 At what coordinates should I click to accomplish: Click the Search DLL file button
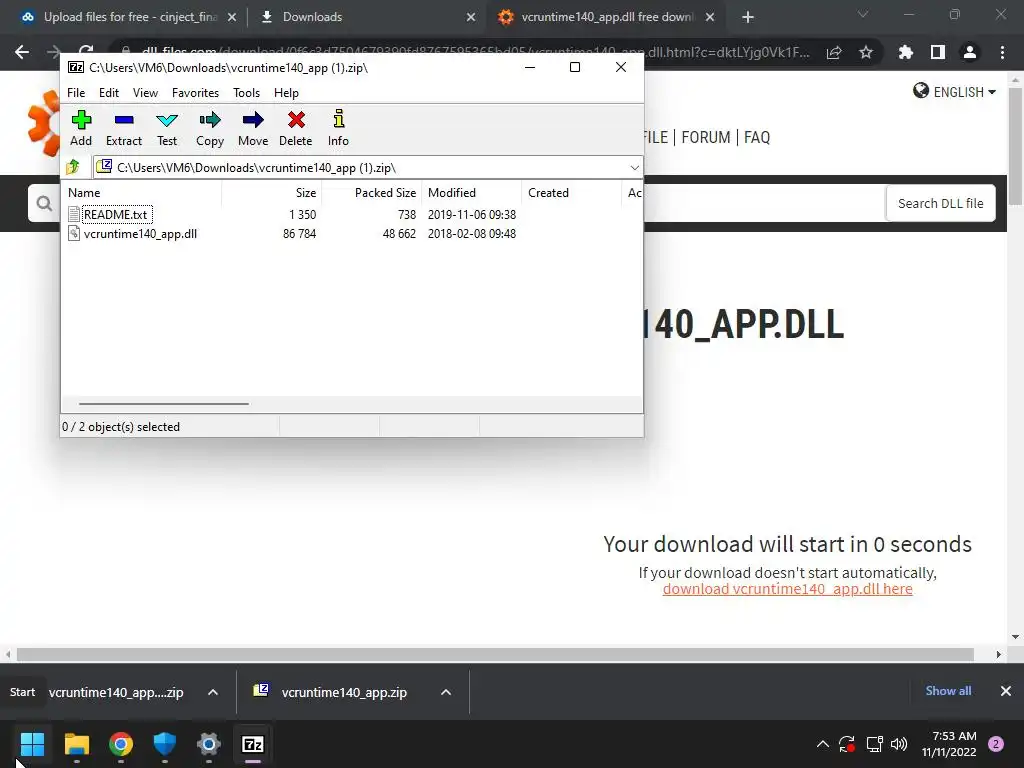click(x=940, y=204)
